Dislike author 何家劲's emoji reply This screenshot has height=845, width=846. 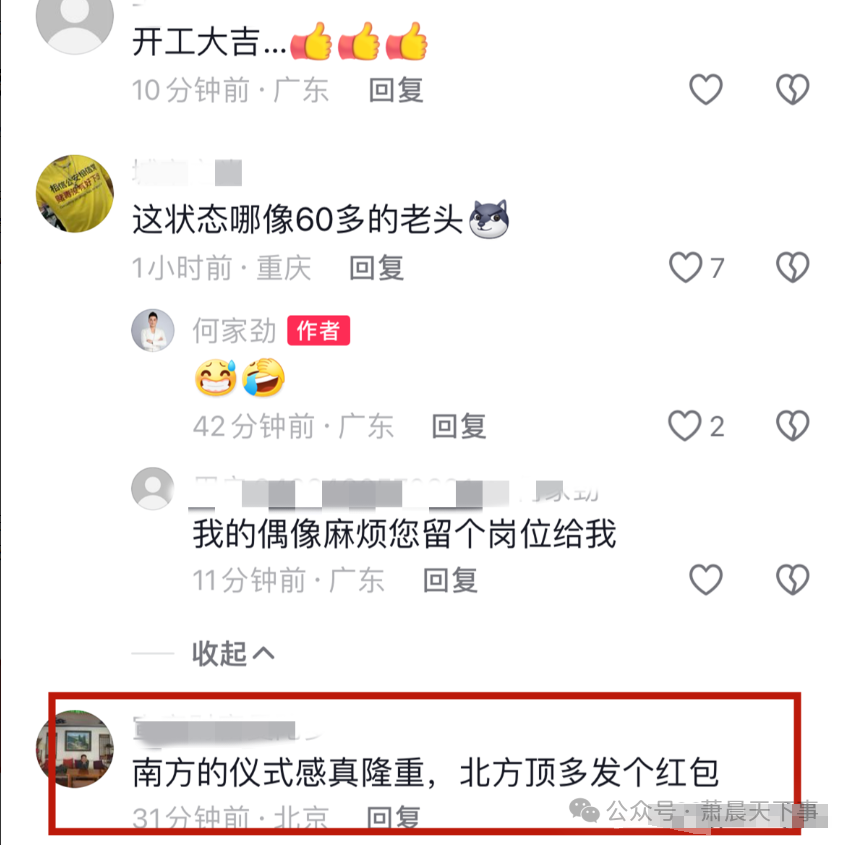click(x=793, y=426)
